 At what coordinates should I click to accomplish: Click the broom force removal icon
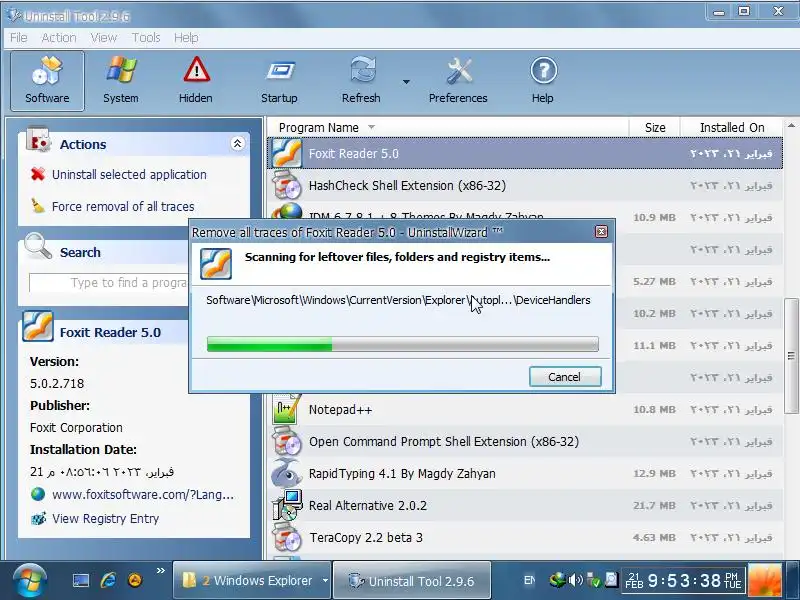click(x=37, y=206)
